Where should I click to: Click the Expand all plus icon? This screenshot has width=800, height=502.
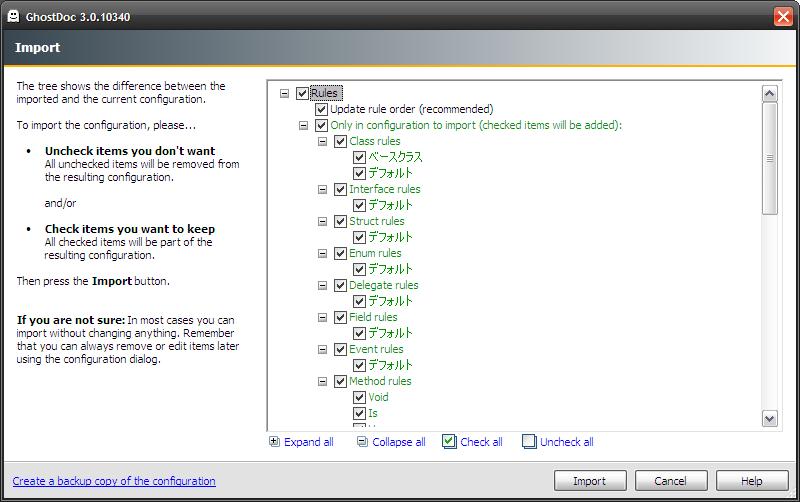(x=274, y=442)
